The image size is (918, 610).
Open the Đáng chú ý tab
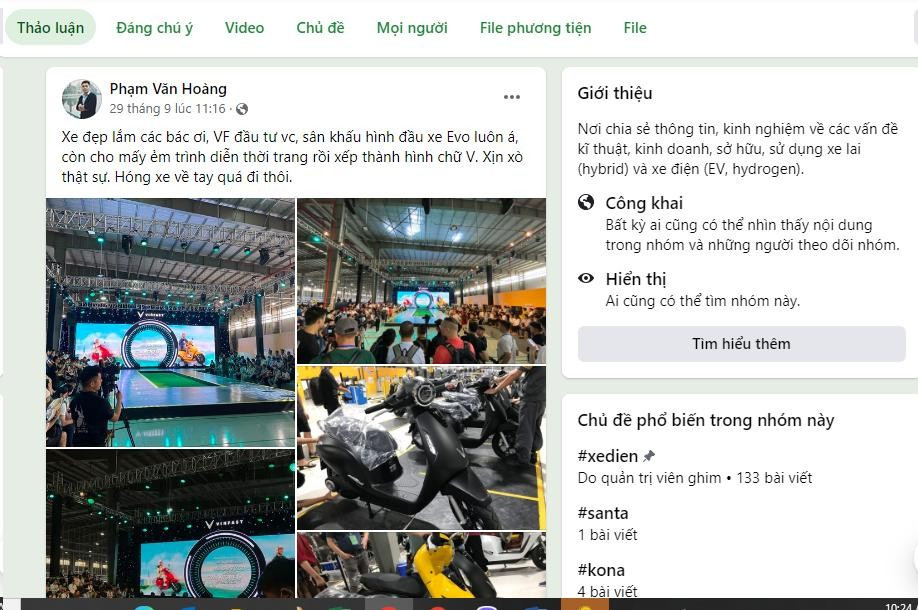coord(155,28)
